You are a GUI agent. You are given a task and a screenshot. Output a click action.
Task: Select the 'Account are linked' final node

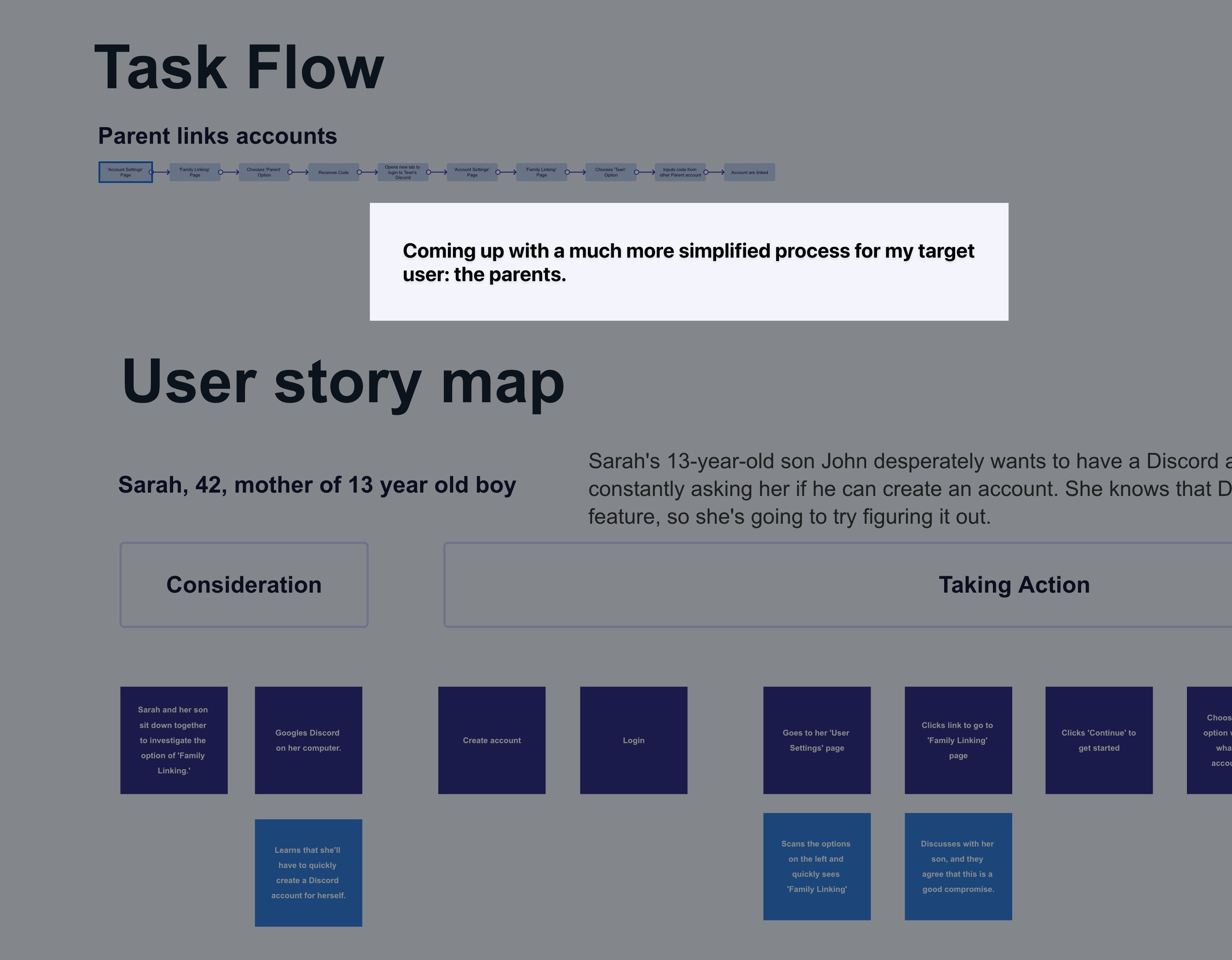(x=749, y=172)
